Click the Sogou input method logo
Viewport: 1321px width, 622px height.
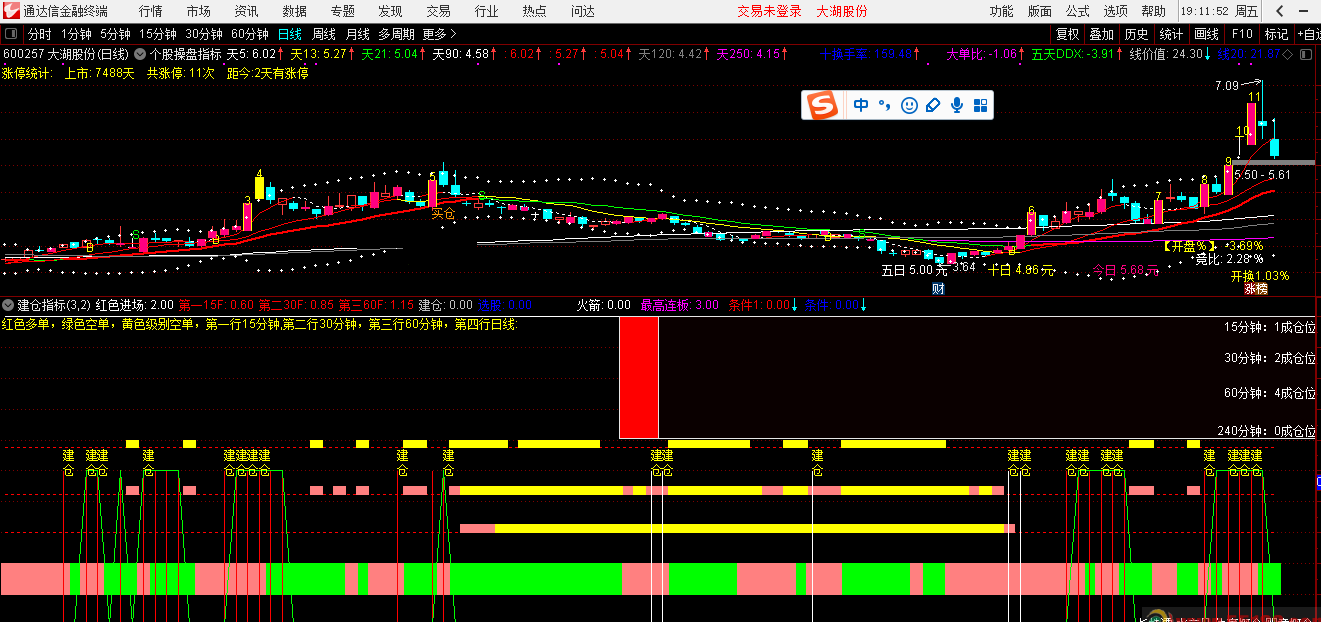pyautogui.click(x=822, y=104)
